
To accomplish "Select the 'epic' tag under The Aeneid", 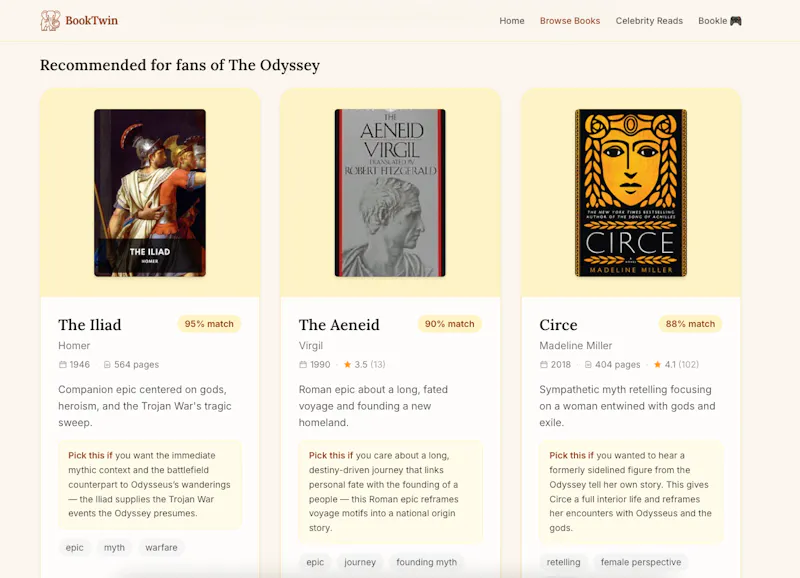I will 315,562.
